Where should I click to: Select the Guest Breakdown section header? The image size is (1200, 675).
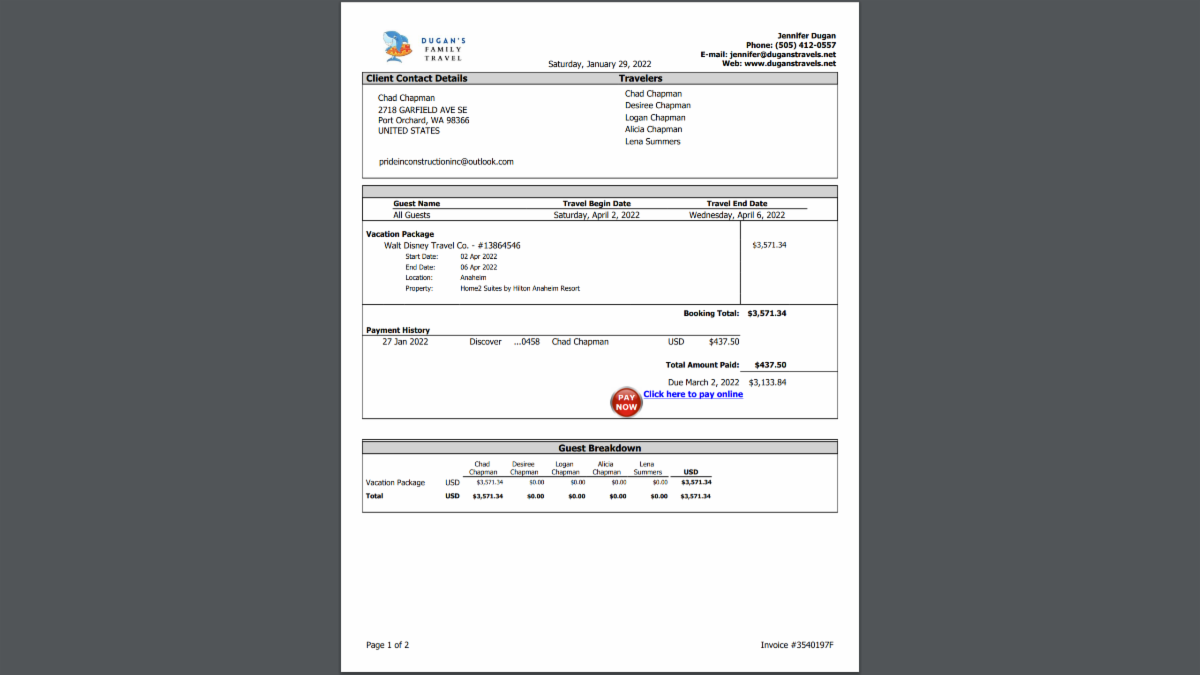pyautogui.click(x=600, y=447)
